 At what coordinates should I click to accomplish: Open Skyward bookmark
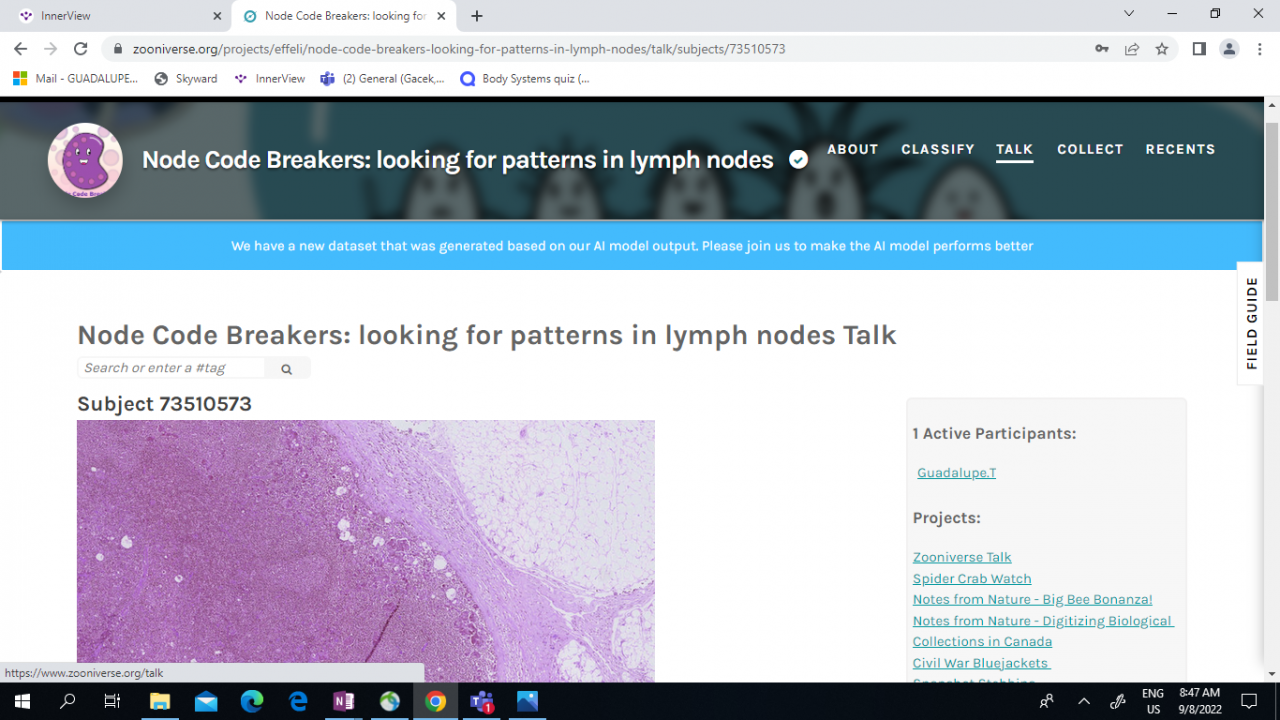pyautogui.click(x=186, y=79)
